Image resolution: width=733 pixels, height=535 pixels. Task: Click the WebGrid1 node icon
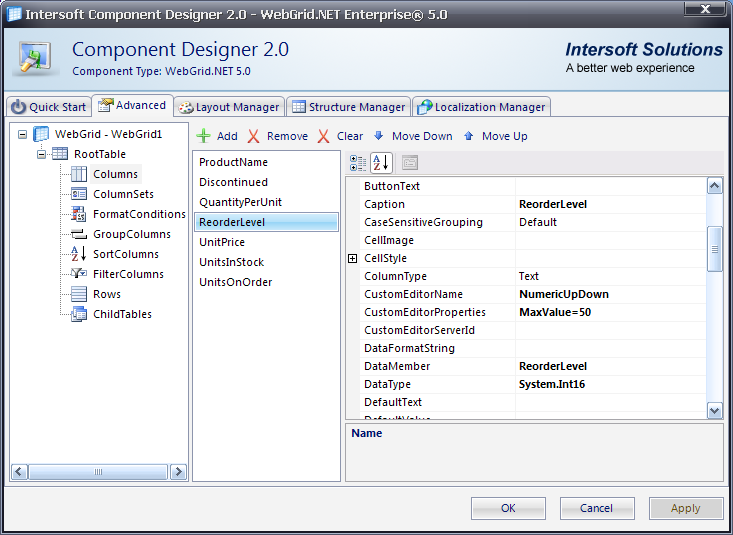tap(41, 134)
